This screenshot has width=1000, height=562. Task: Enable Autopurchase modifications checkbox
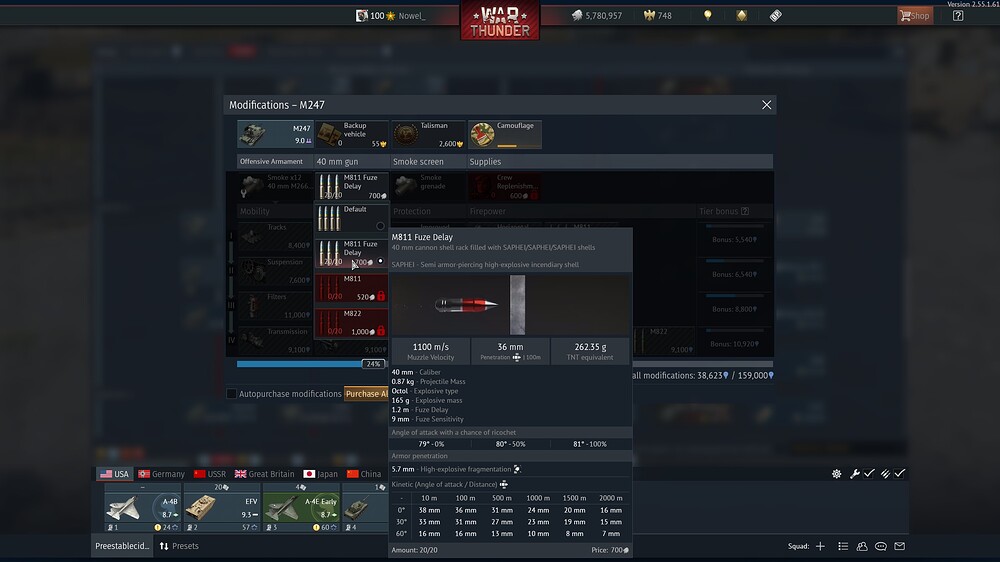[x=232, y=394]
